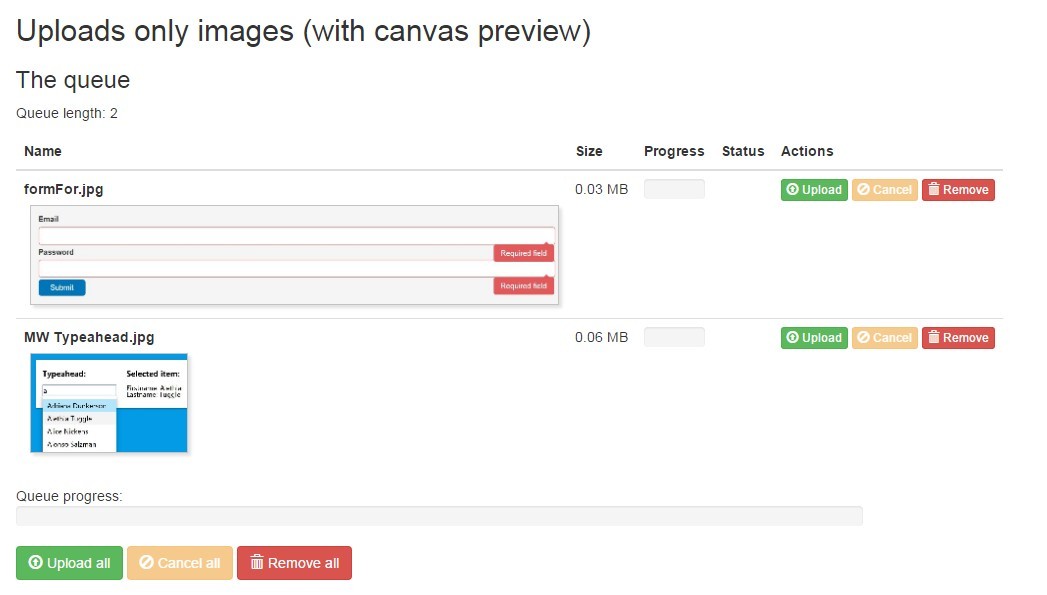The height and width of the screenshot is (595, 1047).
Task: Click the upload icon for formFor.jpg
Action: coord(793,190)
